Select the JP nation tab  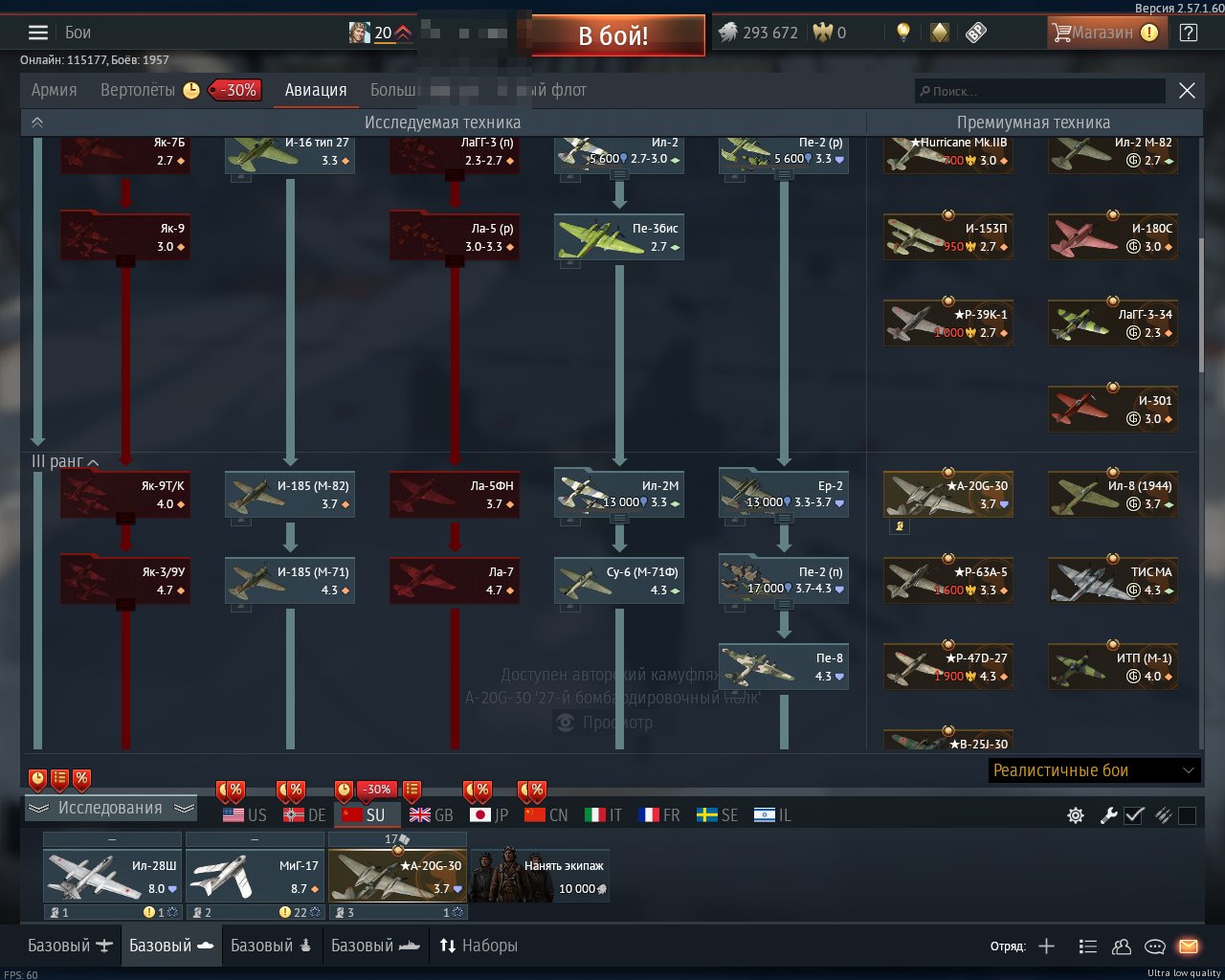[490, 815]
